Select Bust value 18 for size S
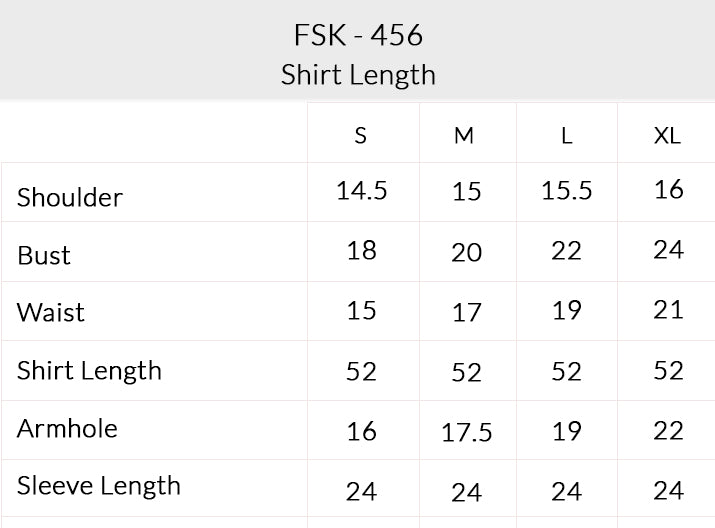The image size is (715, 528). tap(362, 251)
